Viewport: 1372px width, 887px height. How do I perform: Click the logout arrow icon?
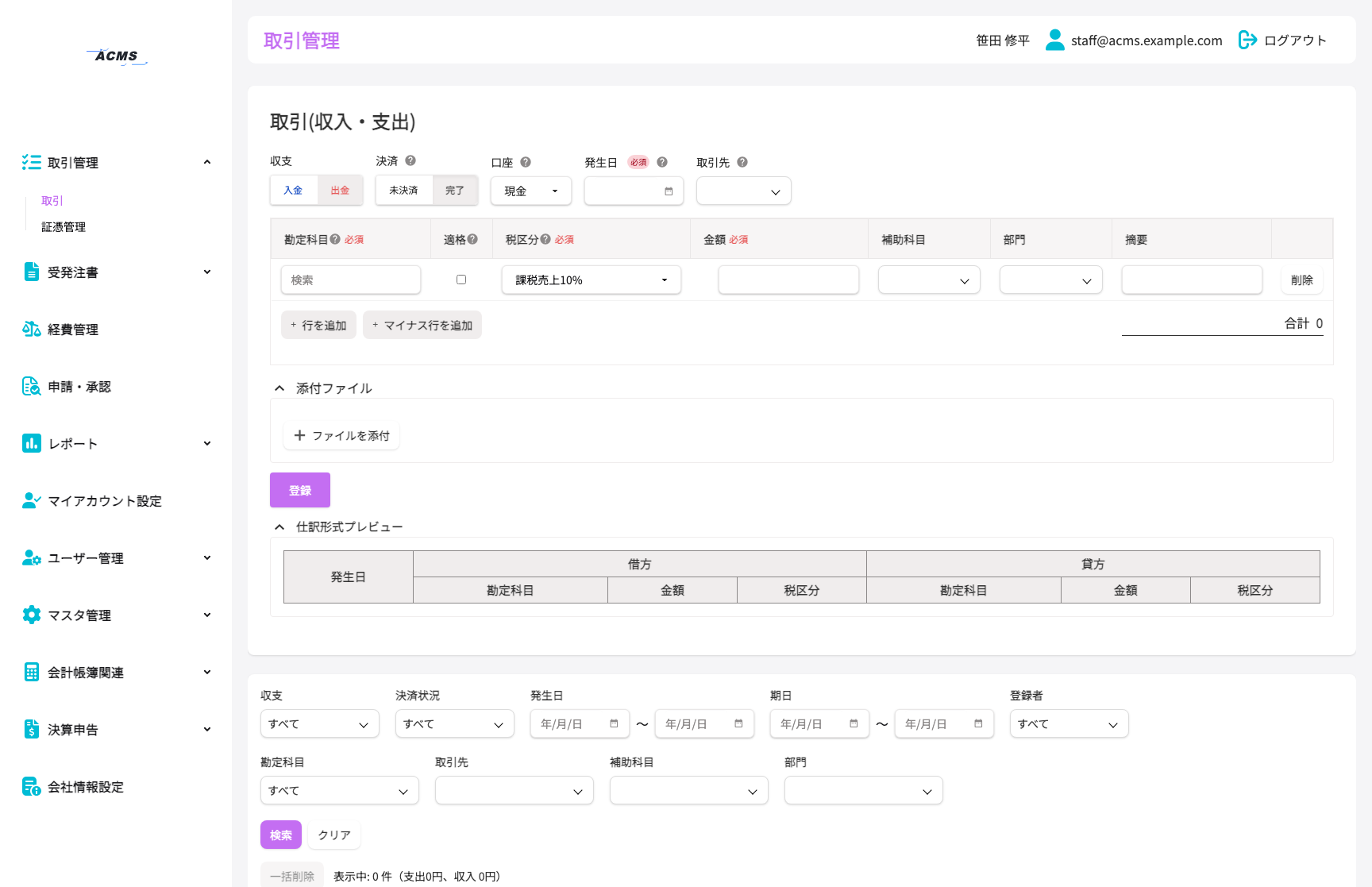(1247, 40)
